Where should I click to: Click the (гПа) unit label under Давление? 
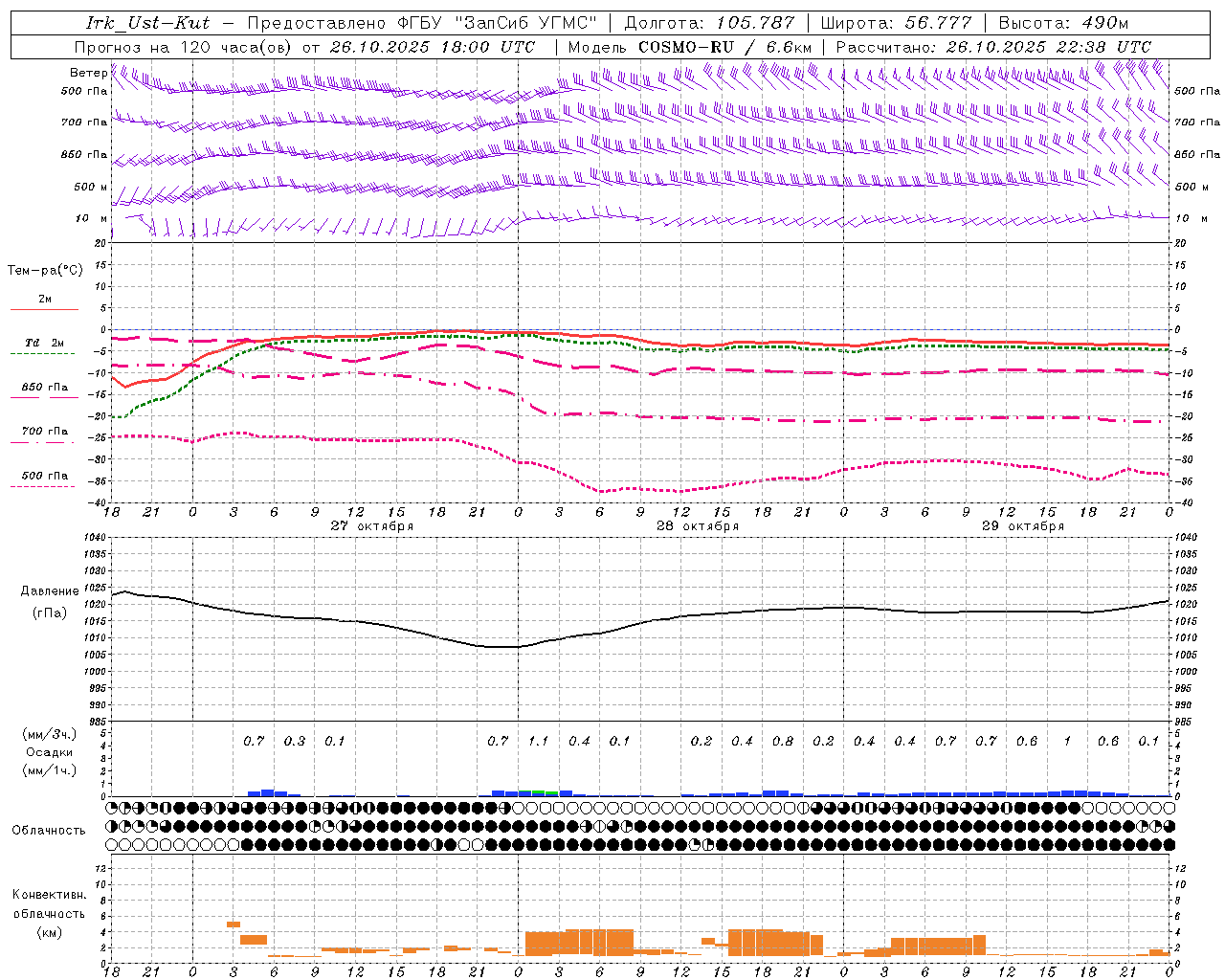coord(50,613)
